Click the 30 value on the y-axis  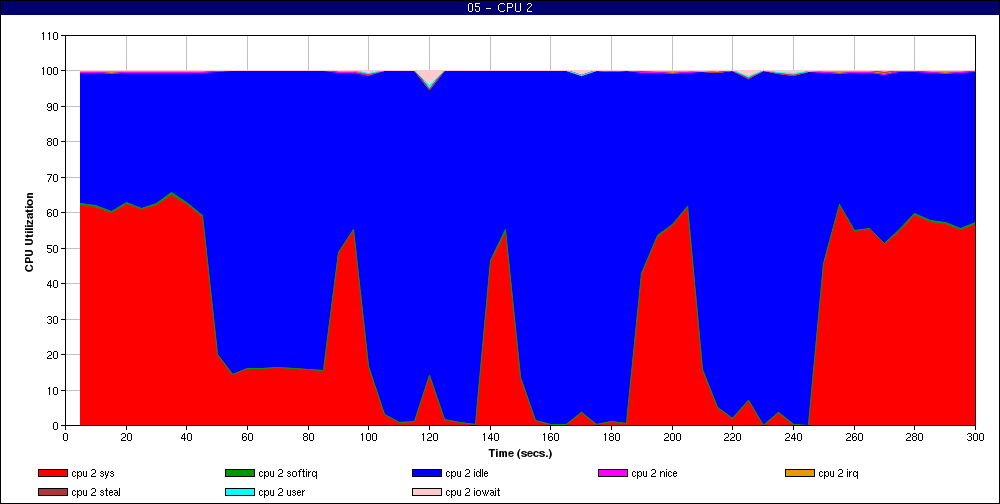coord(54,319)
